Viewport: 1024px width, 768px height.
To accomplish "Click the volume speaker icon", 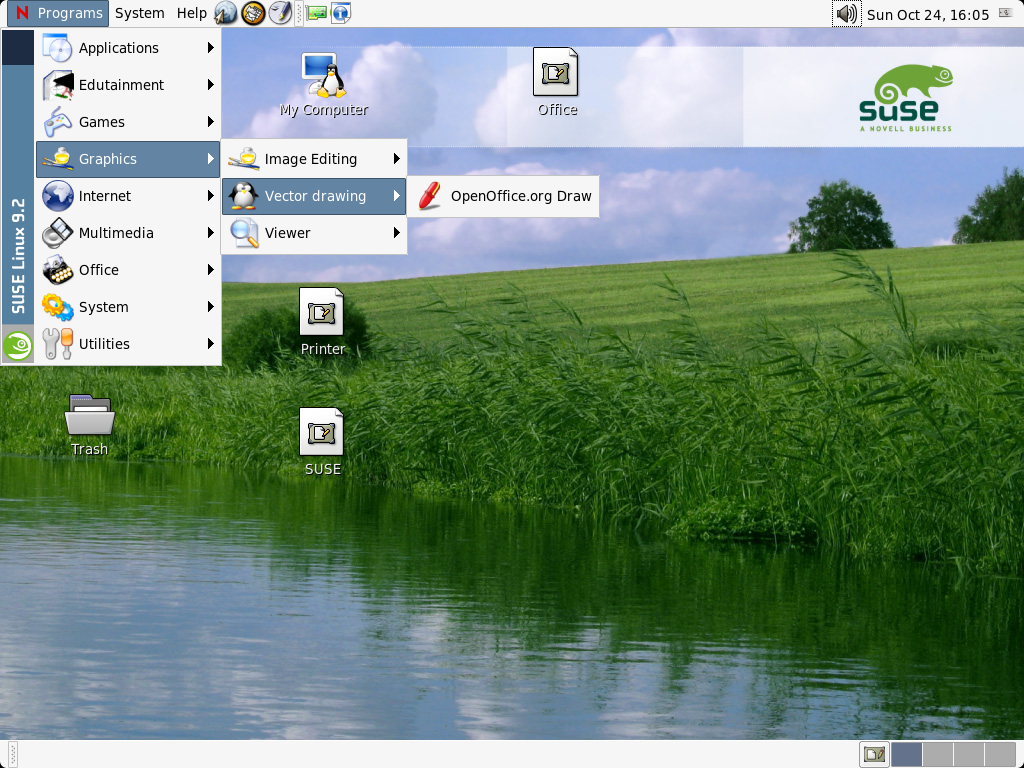I will pos(846,13).
